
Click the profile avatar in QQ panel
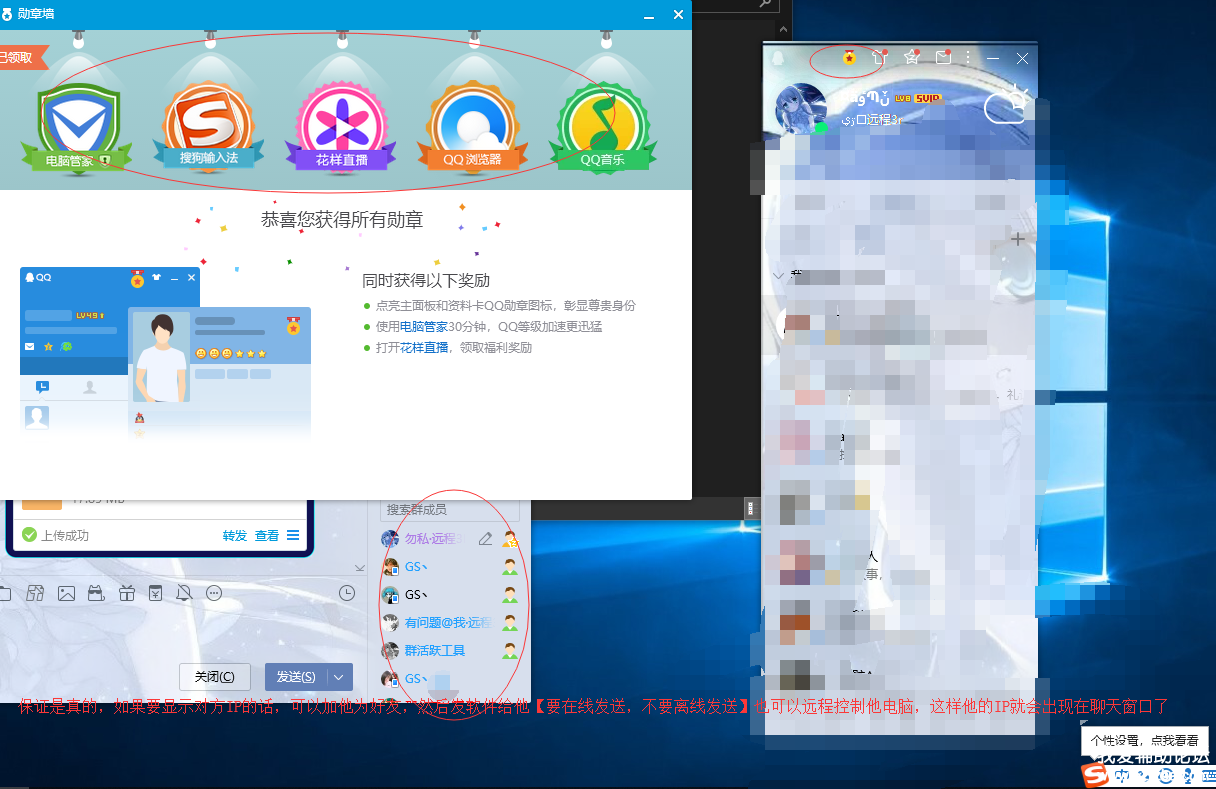pyautogui.click(x=801, y=109)
